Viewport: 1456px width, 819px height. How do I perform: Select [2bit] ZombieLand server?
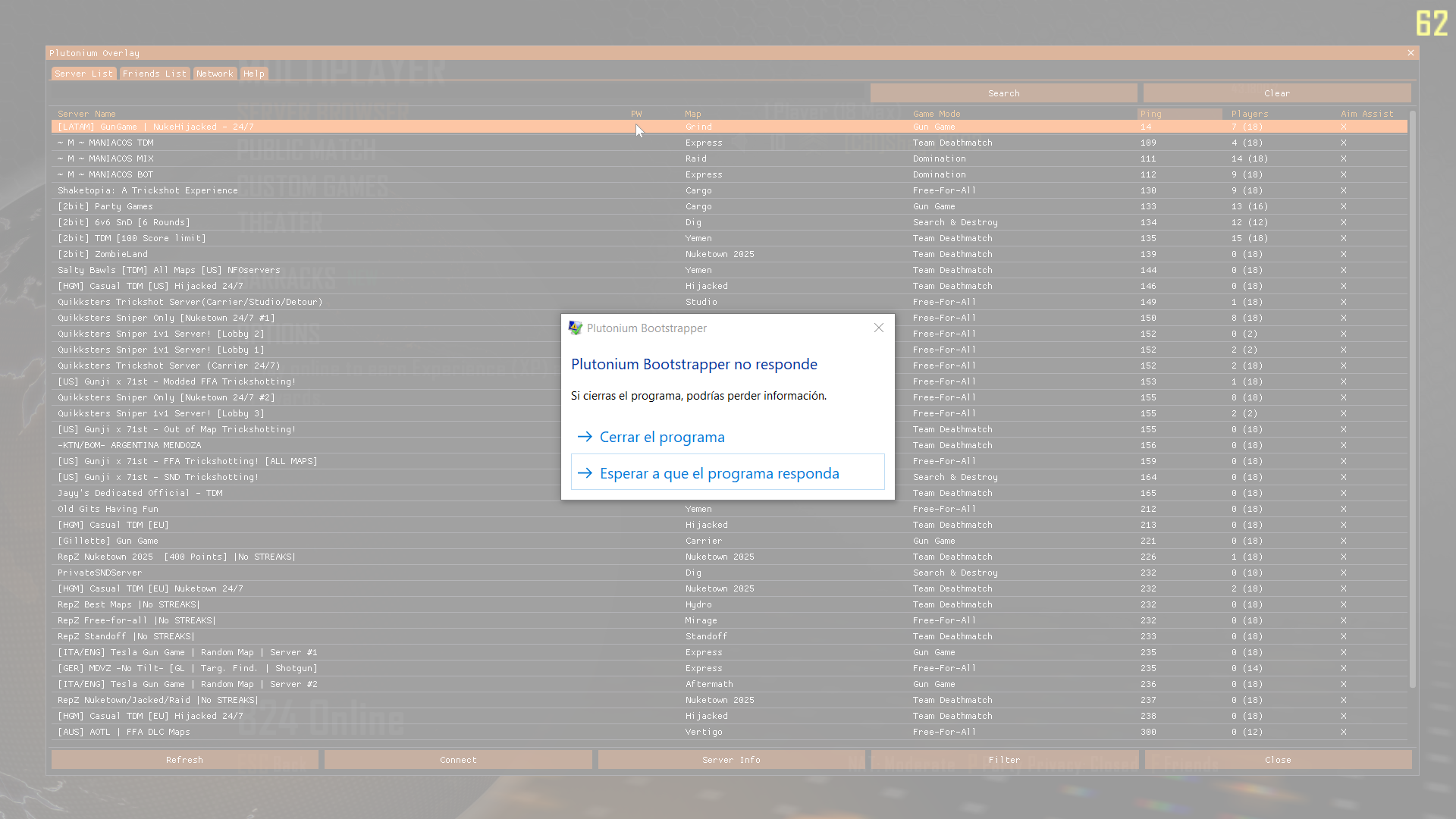pyautogui.click(x=729, y=254)
